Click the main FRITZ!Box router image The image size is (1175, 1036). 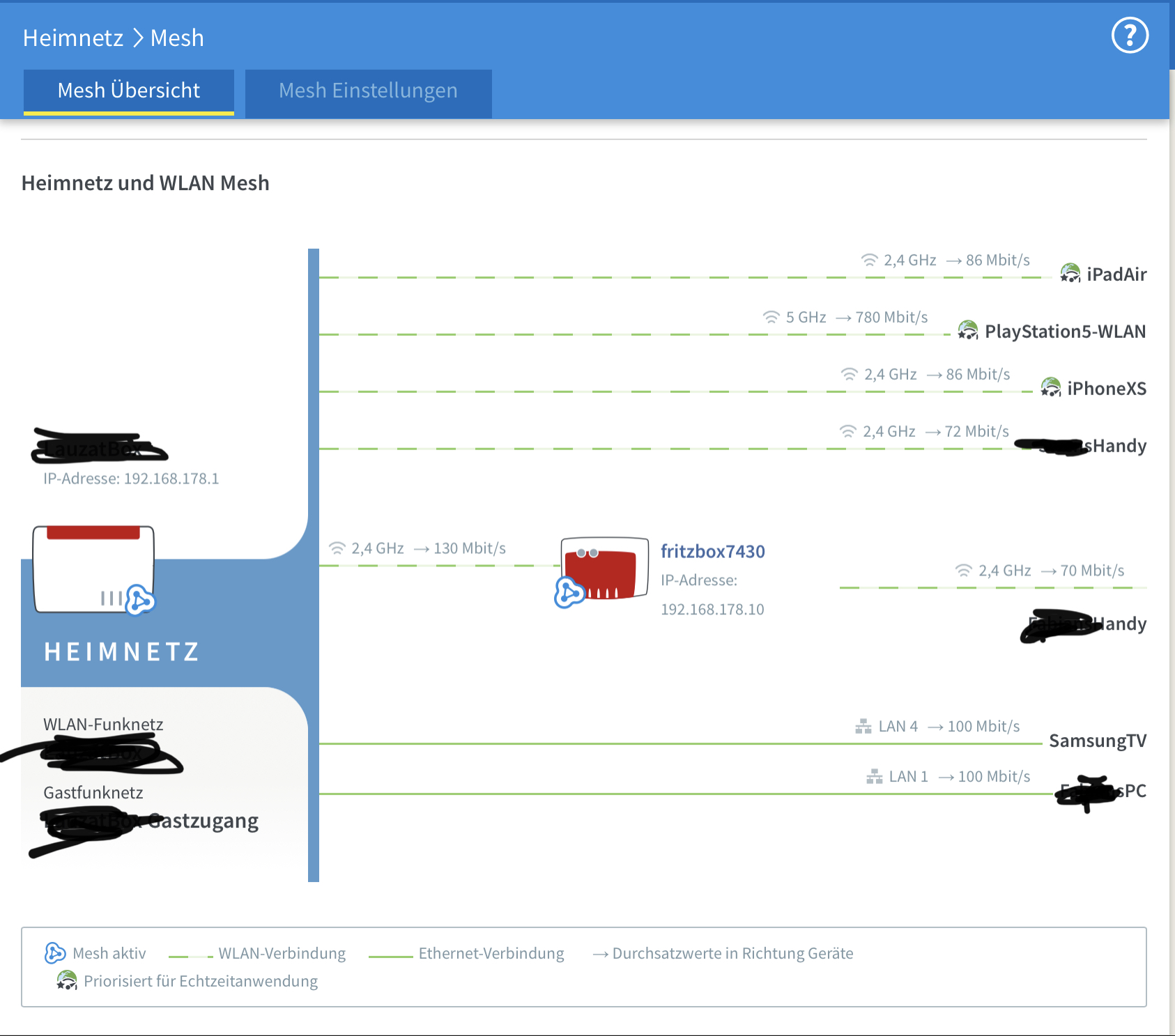(93, 569)
